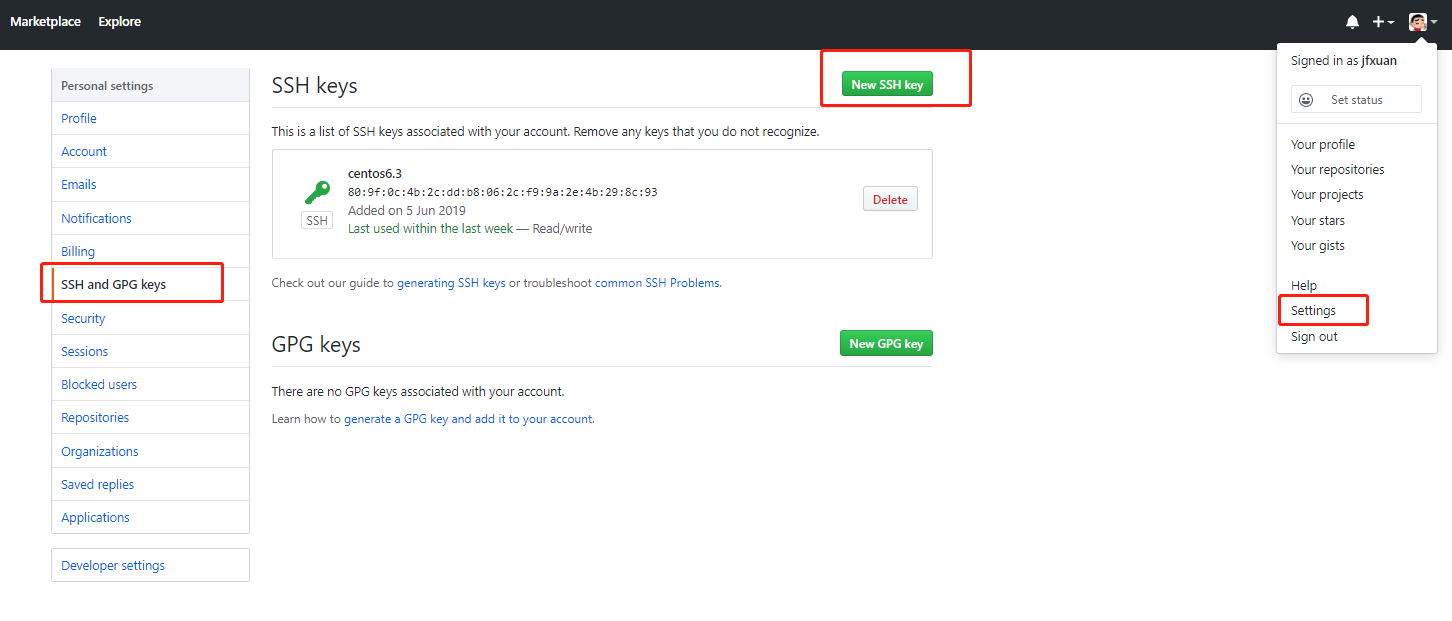Choose Your projects in the user menu

[x=1327, y=194]
